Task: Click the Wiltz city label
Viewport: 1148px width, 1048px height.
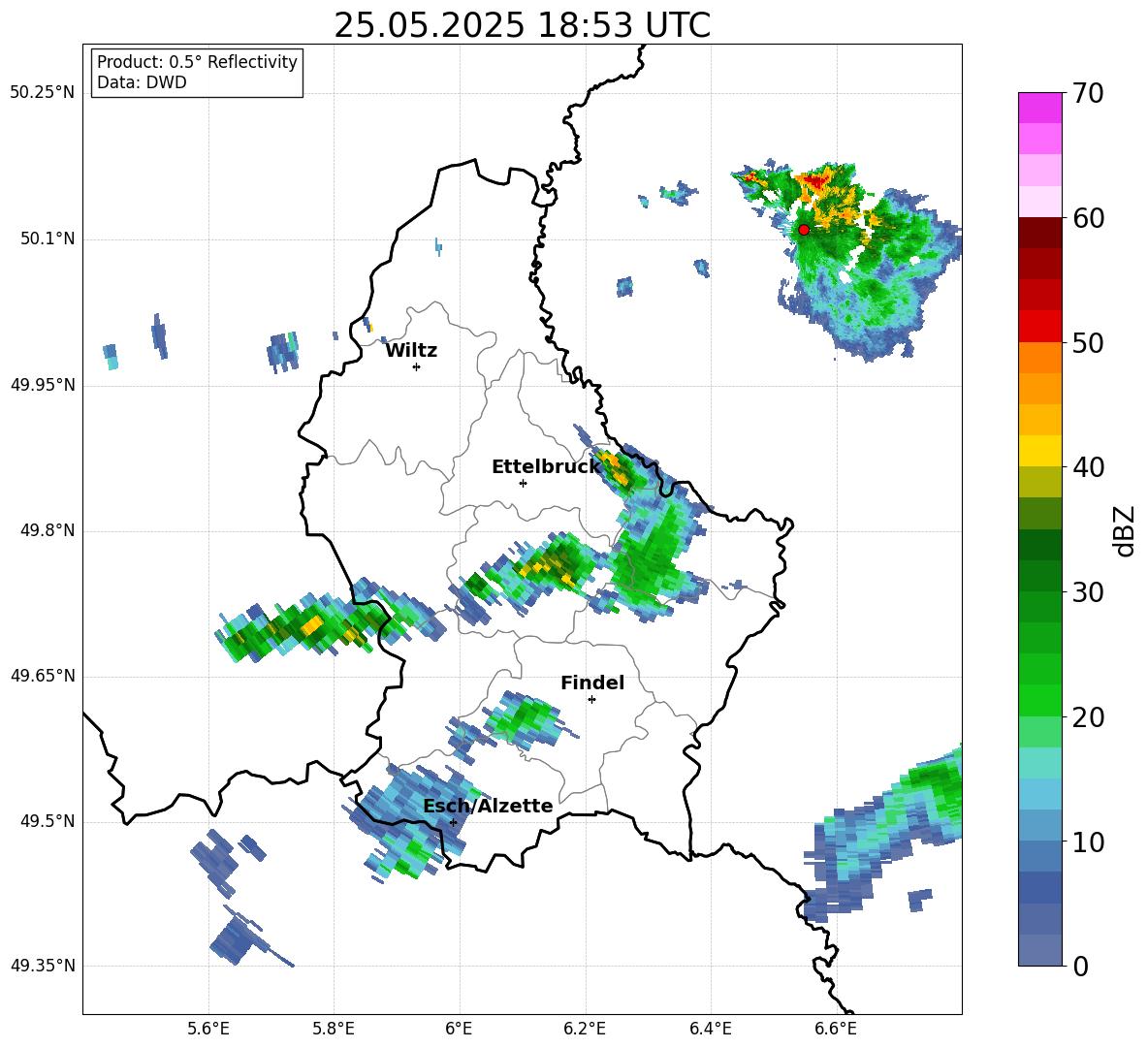Action: click(411, 351)
